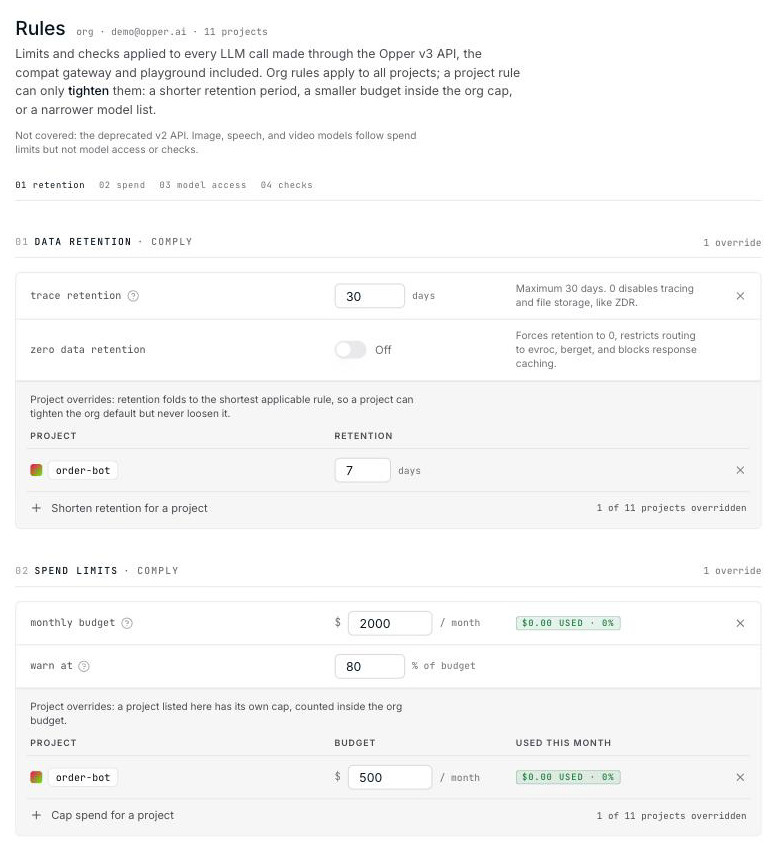This screenshot has width=780, height=850.
Task: Click 'Off' label next to ZDR switch
Action: pyautogui.click(x=383, y=350)
